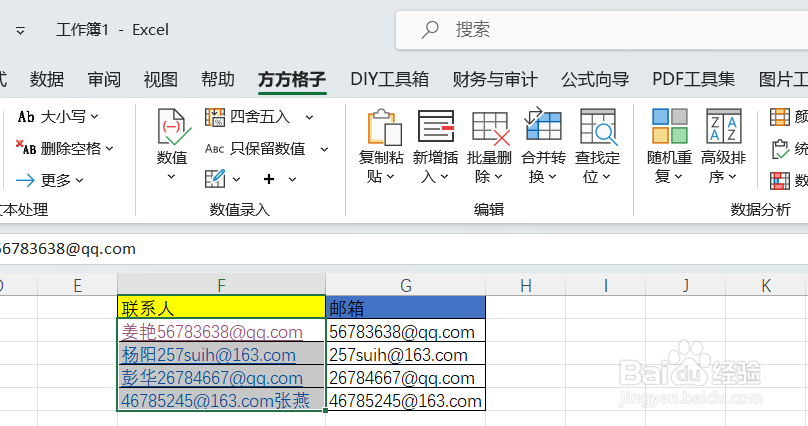Open dropdown next to pencil table icon
This screenshot has width=808, height=426.
(236, 179)
